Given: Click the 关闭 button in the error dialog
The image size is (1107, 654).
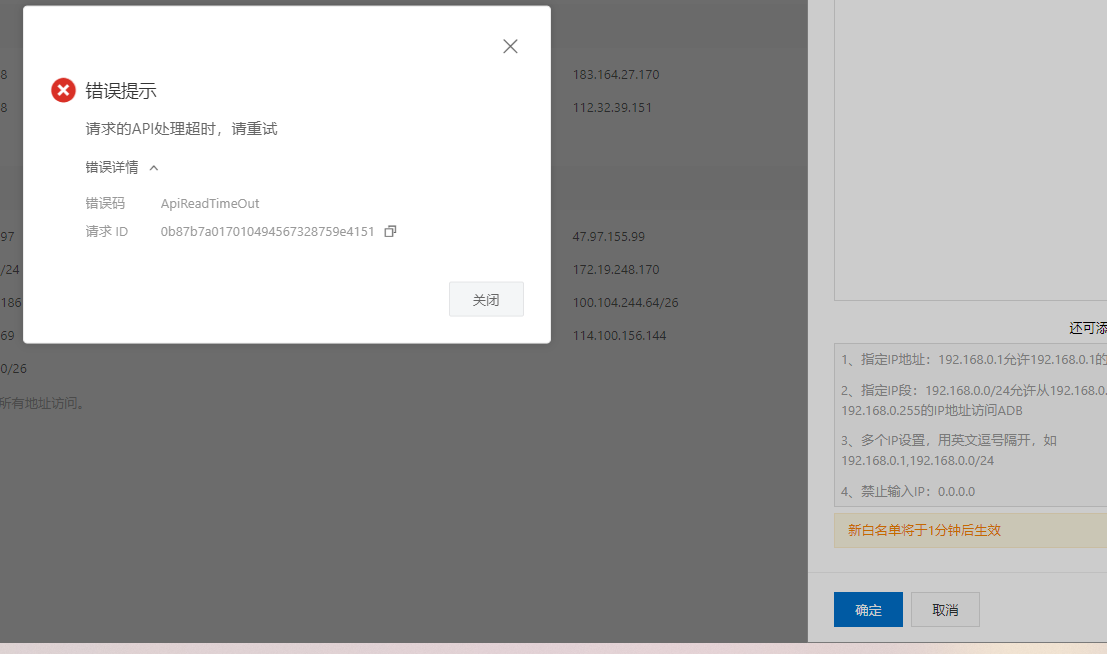Looking at the screenshot, I should click(486, 299).
